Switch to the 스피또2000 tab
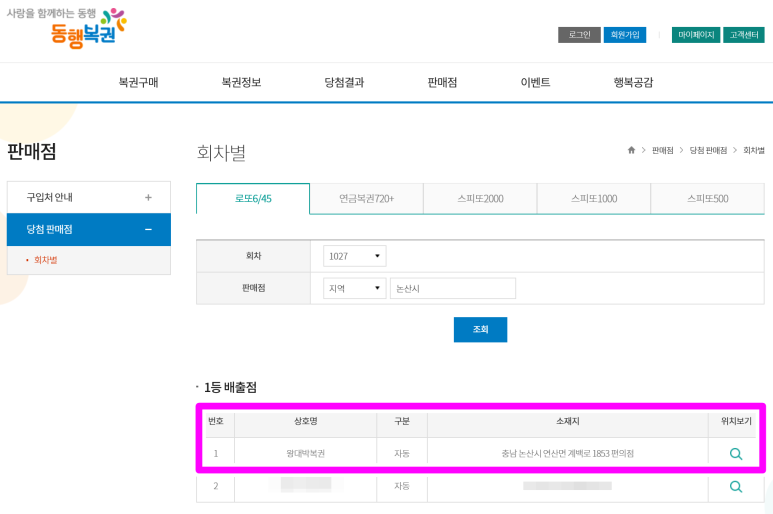The height and width of the screenshot is (514, 773). [480, 199]
